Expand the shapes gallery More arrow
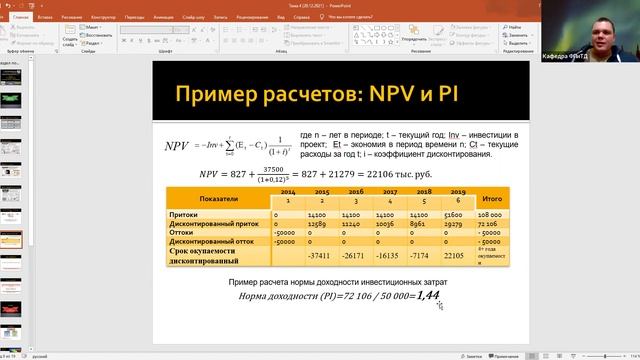Screen dimensions: 640x360 397,42
